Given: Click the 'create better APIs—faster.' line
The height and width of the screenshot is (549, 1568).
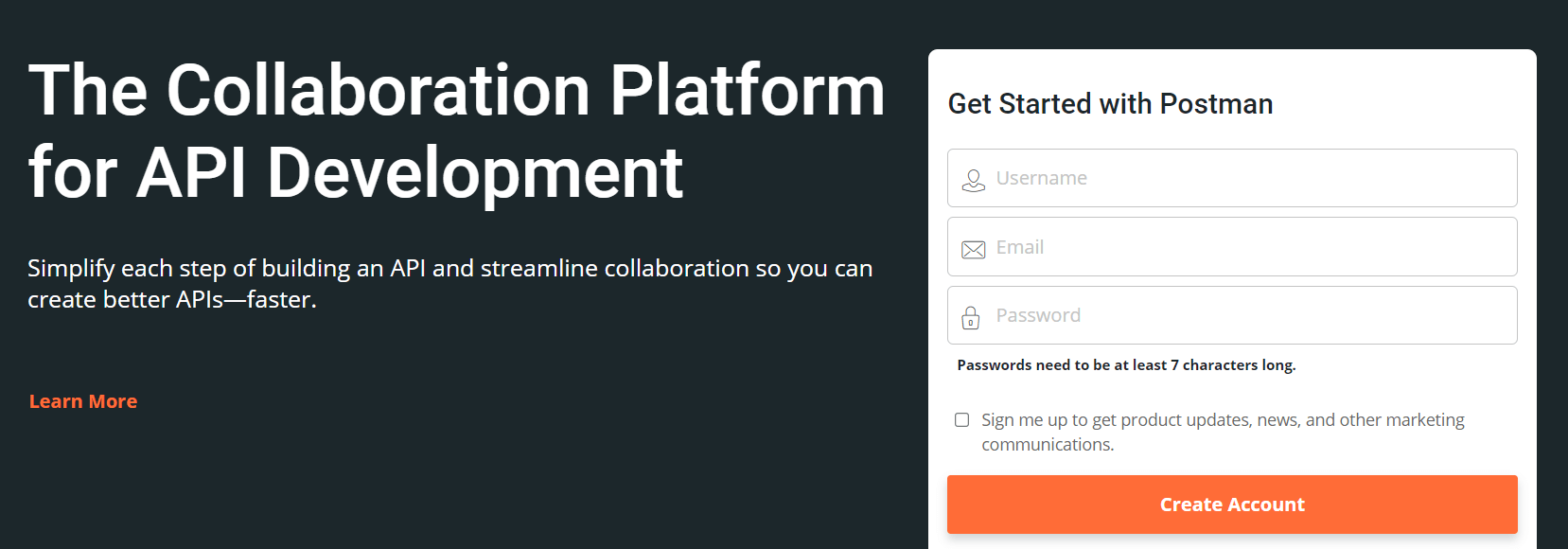Looking at the screenshot, I should 172,300.
